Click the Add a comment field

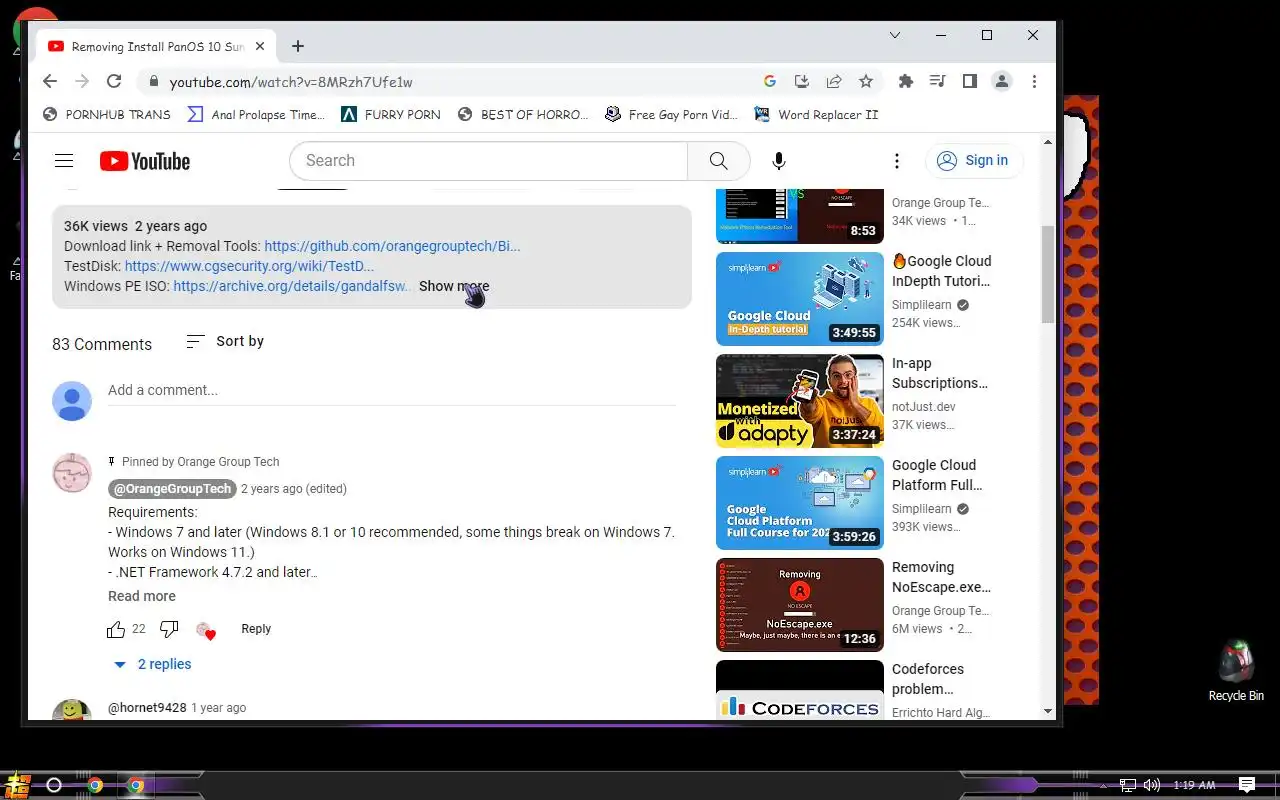(392, 391)
